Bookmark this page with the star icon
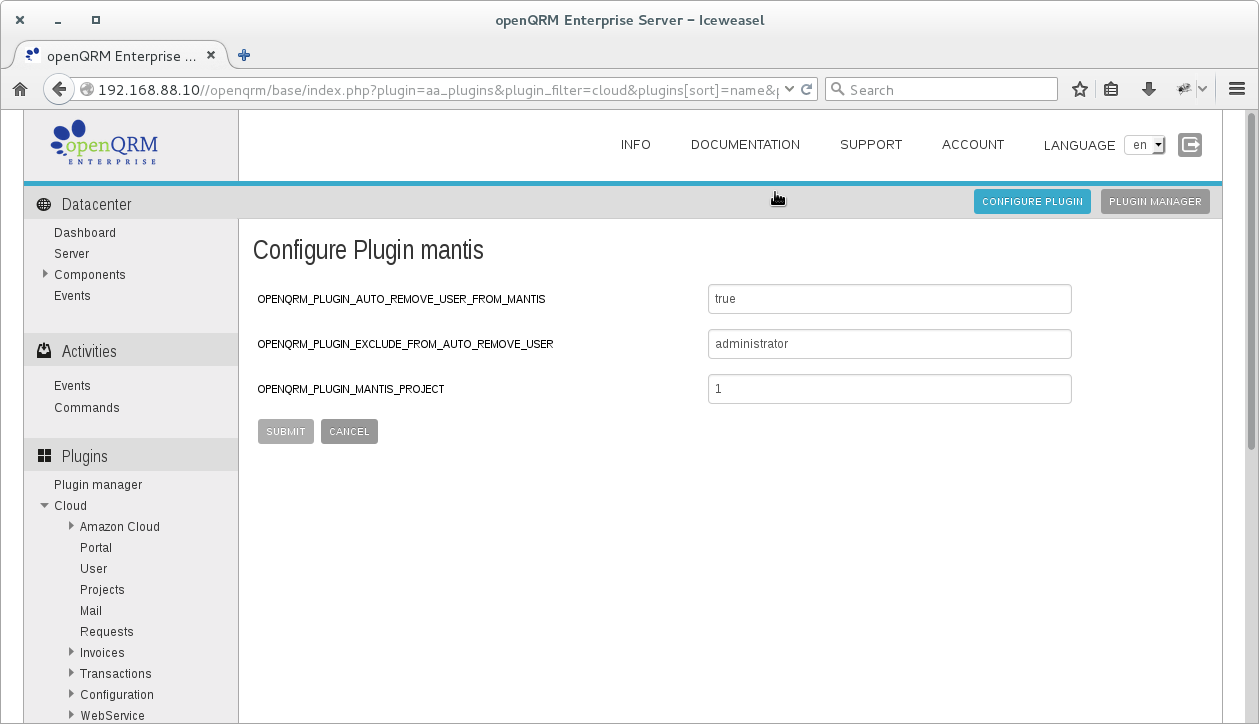 tap(1080, 89)
